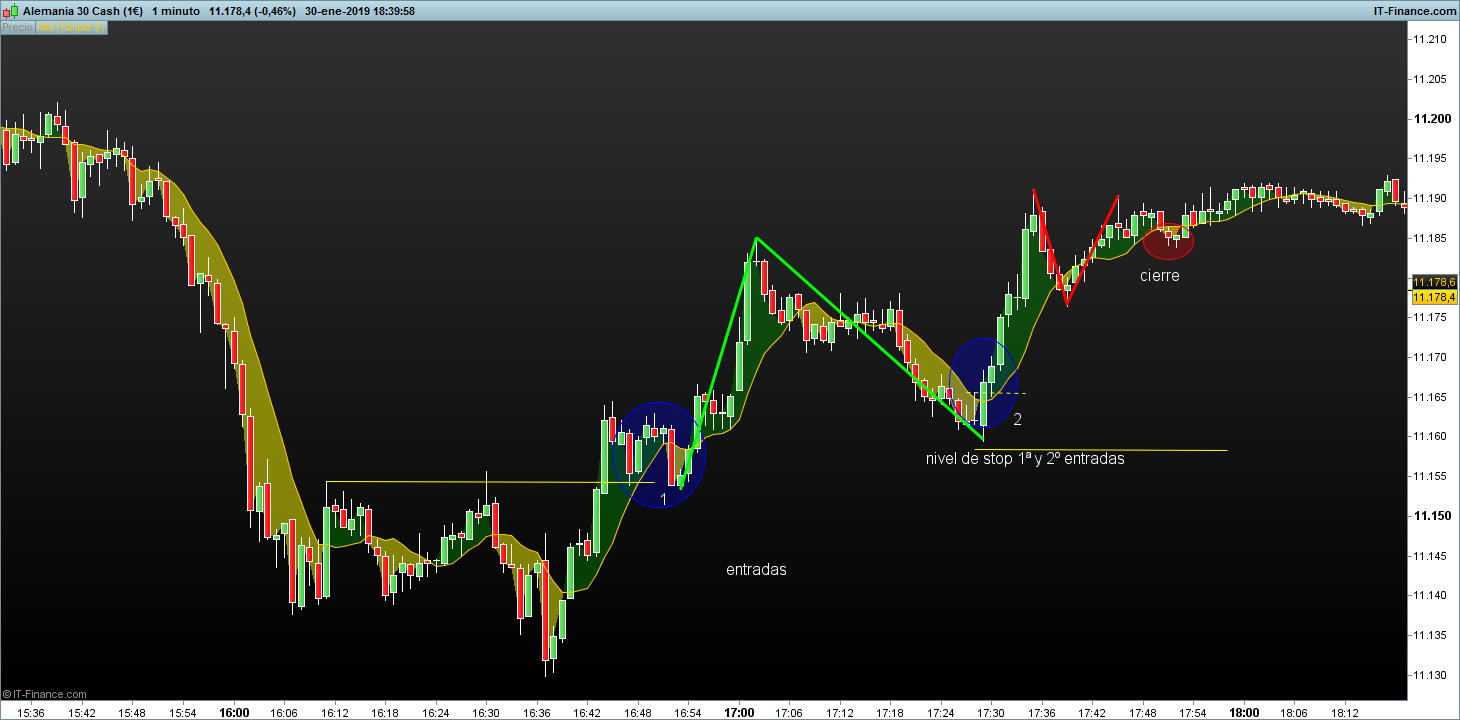
Task: Select the 'cierre' text annotation
Action: point(1160,275)
